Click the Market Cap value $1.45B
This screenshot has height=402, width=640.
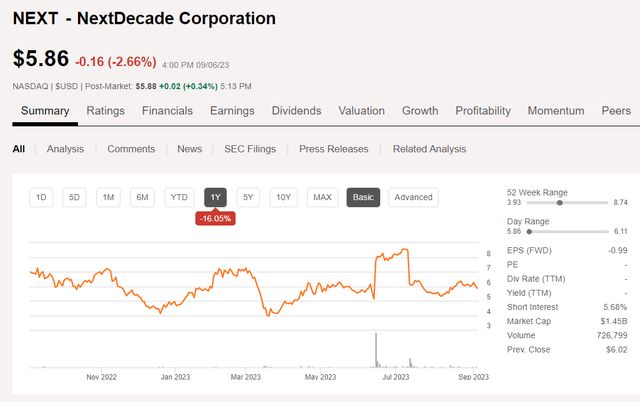[x=614, y=321]
